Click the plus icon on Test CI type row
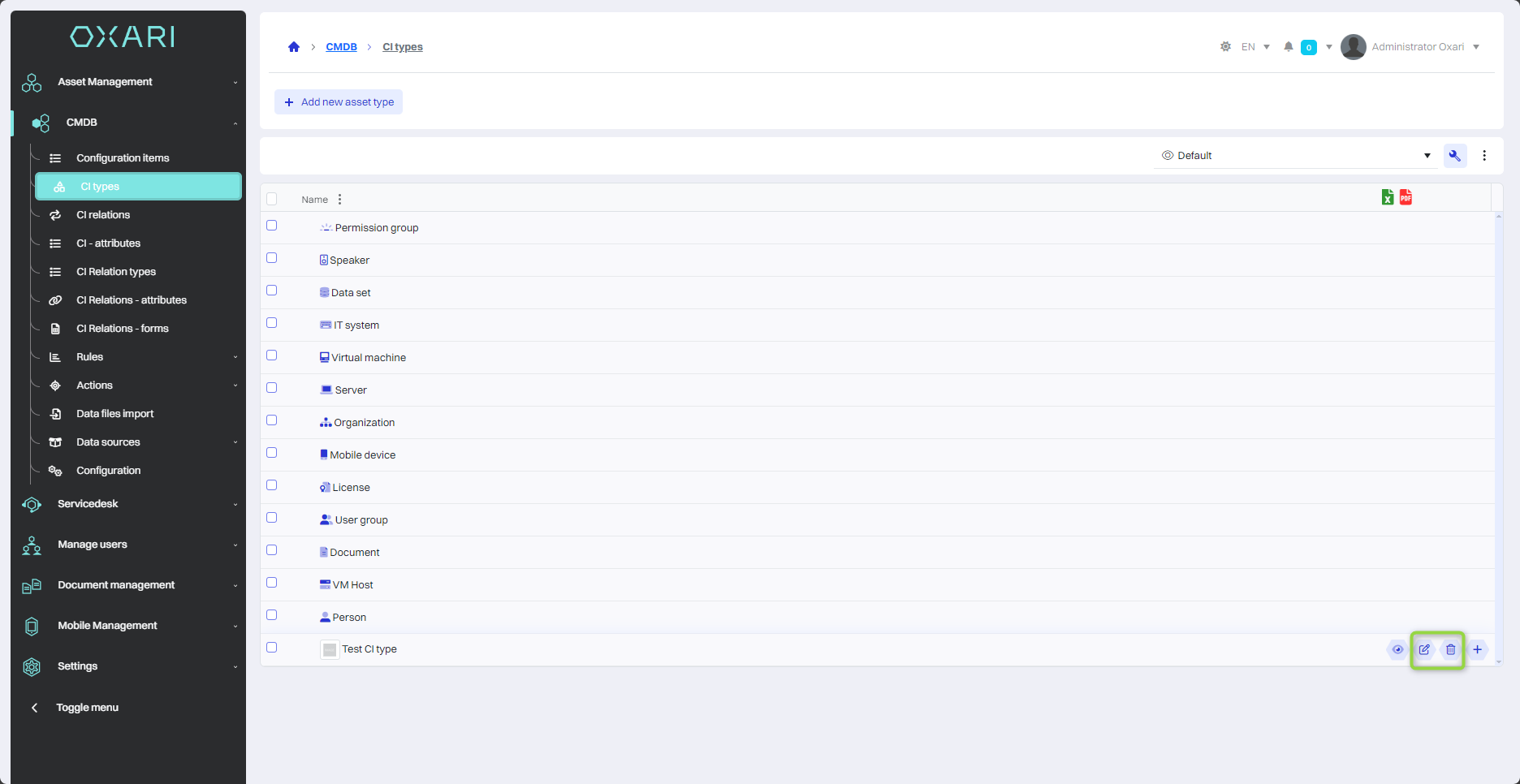The image size is (1520, 784). pos(1477,649)
